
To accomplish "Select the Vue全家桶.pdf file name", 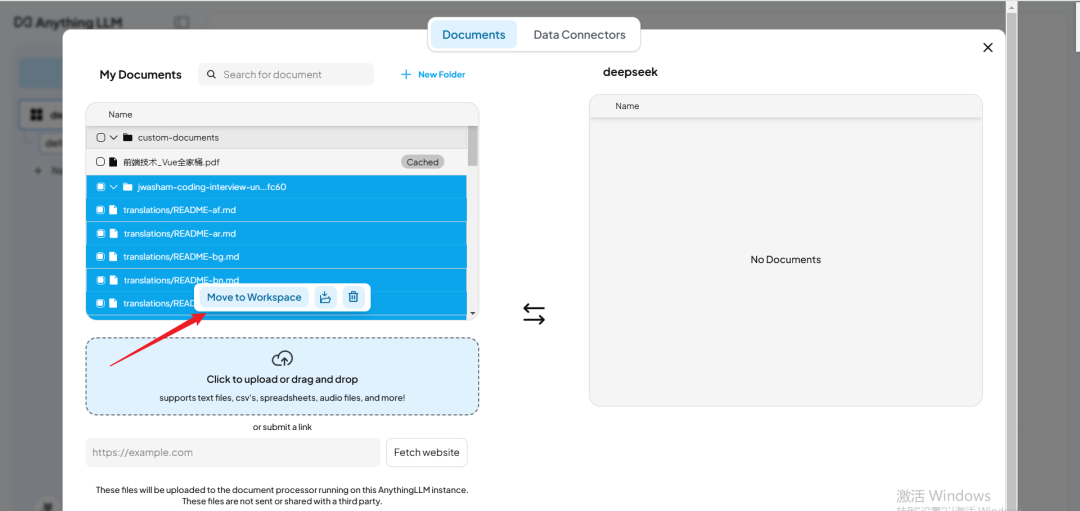I will tap(171, 163).
